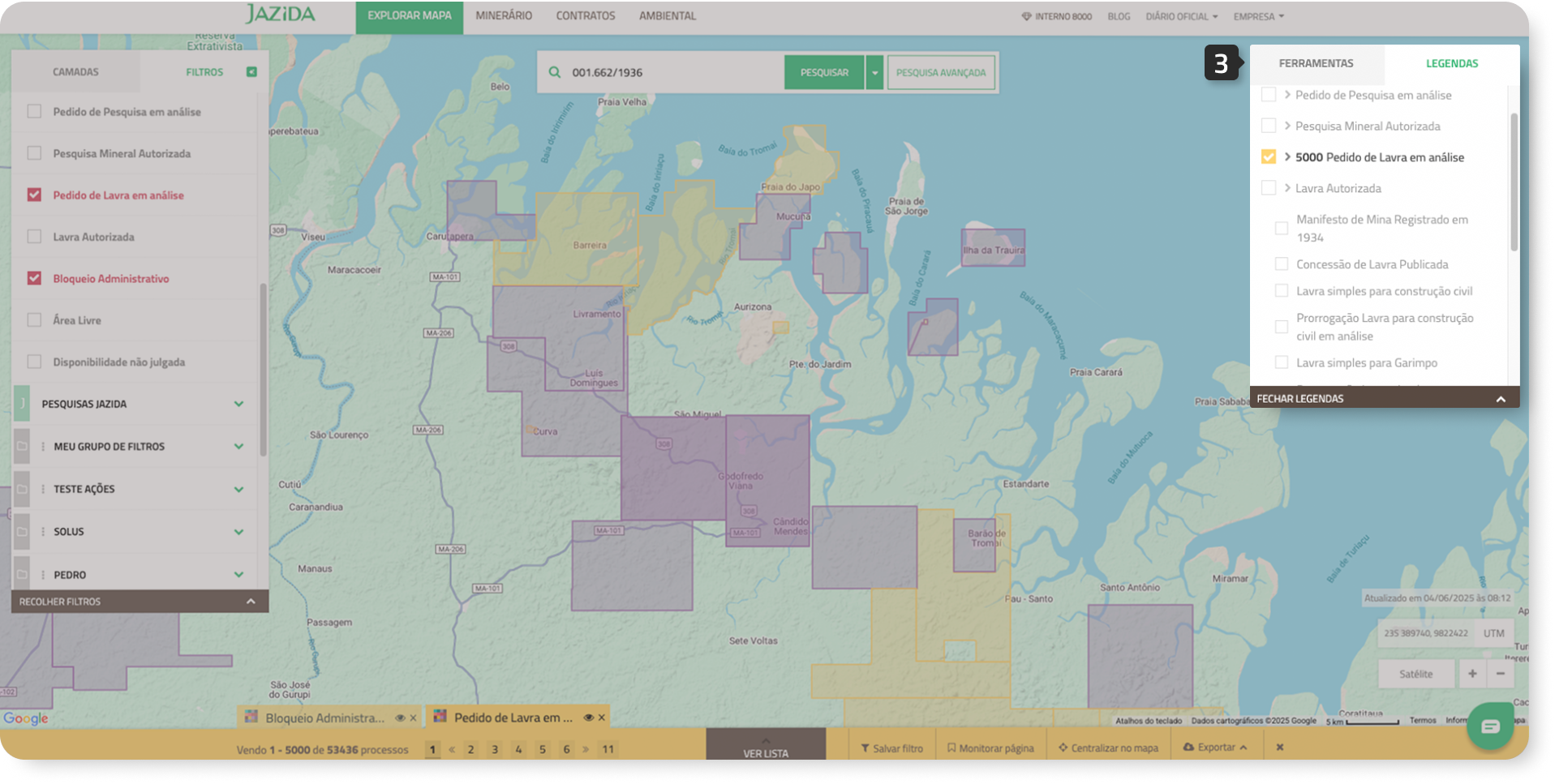This screenshot has height=784, width=1555.
Task: Uncheck Pedido de Lavra em análise filter
Action: click(x=34, y=195)
